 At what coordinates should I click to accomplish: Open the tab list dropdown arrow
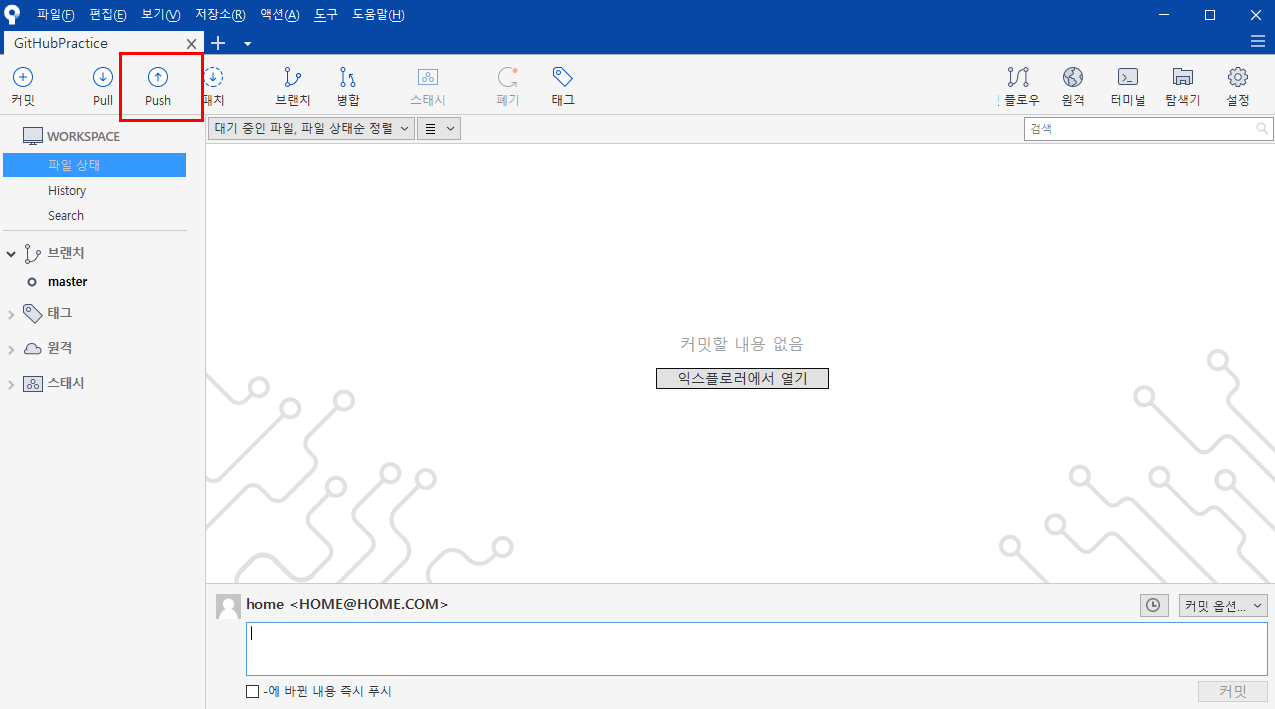click(247, 44)
